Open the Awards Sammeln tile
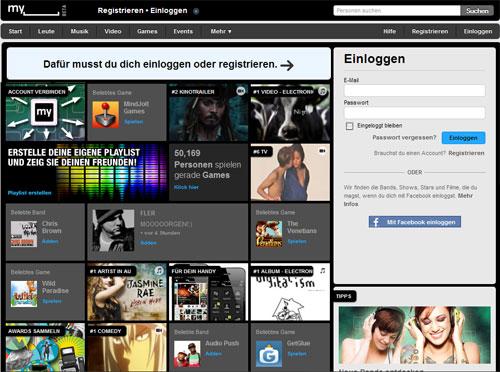The image size is (500, 372). pos(45,347)
